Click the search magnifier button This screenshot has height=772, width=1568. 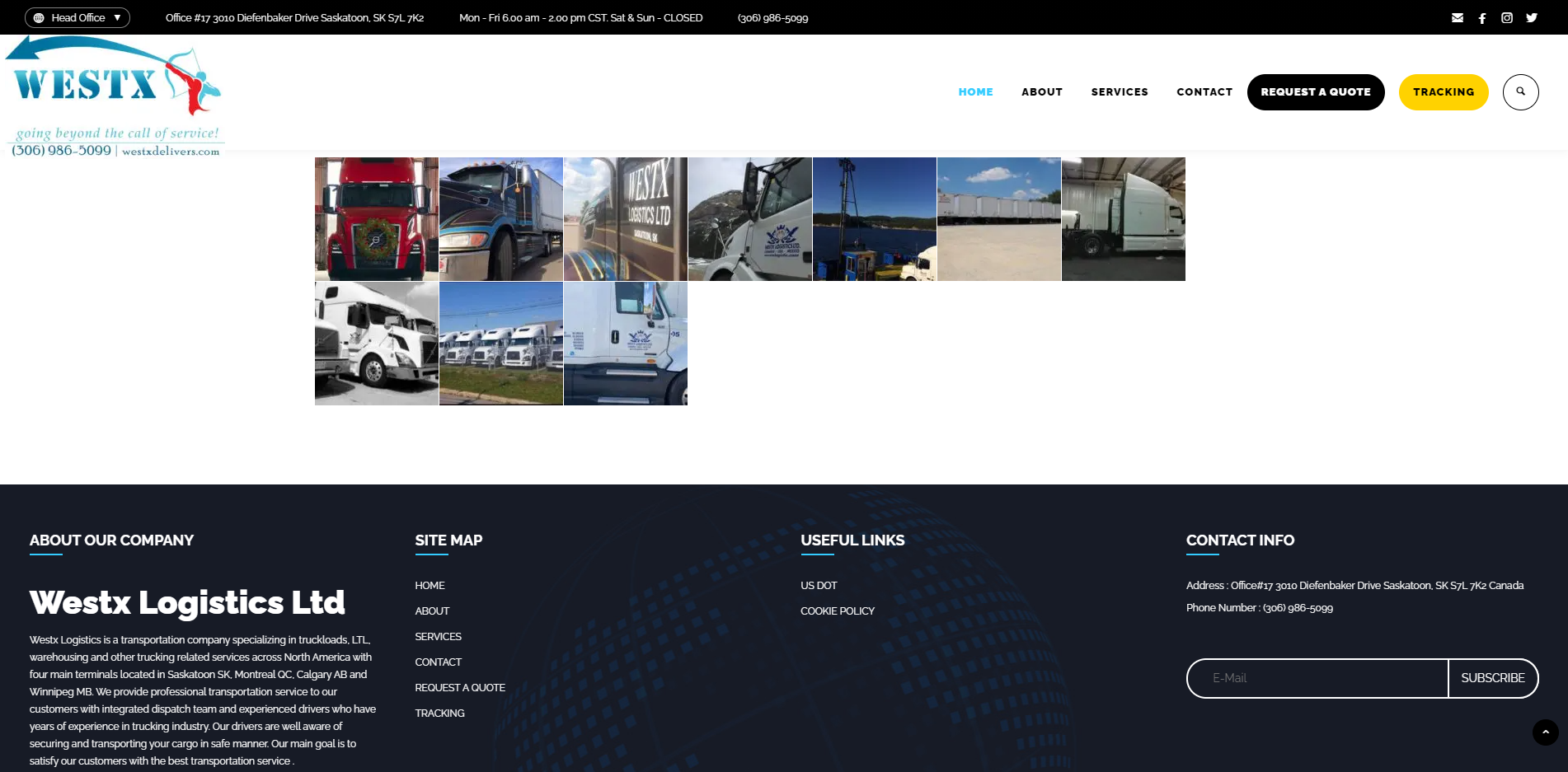coord(1521,92)
